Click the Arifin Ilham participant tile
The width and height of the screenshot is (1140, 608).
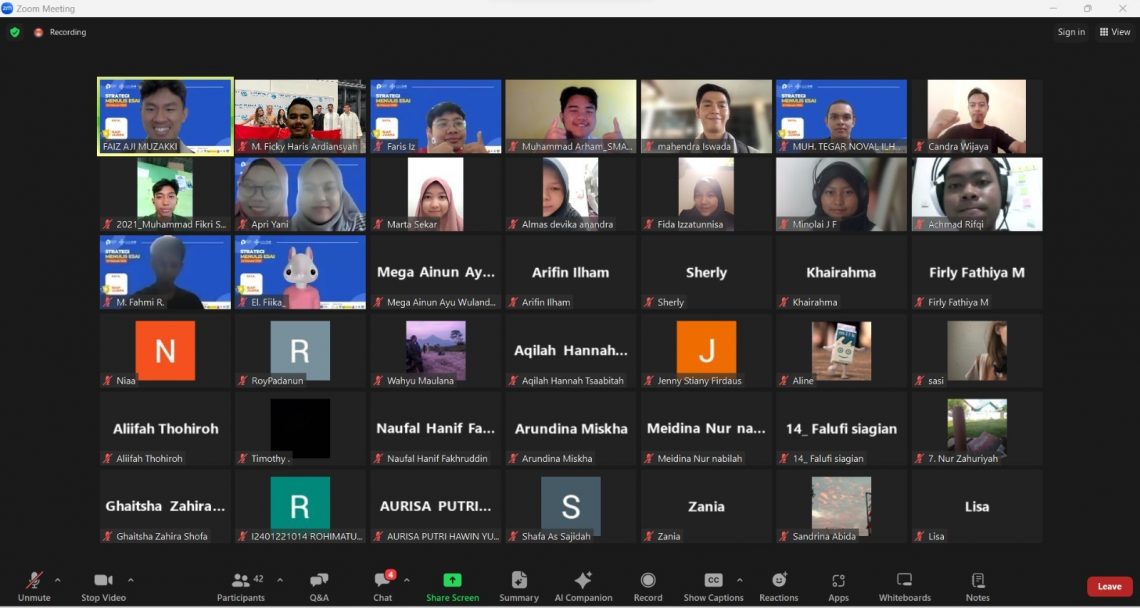(571, 272)
